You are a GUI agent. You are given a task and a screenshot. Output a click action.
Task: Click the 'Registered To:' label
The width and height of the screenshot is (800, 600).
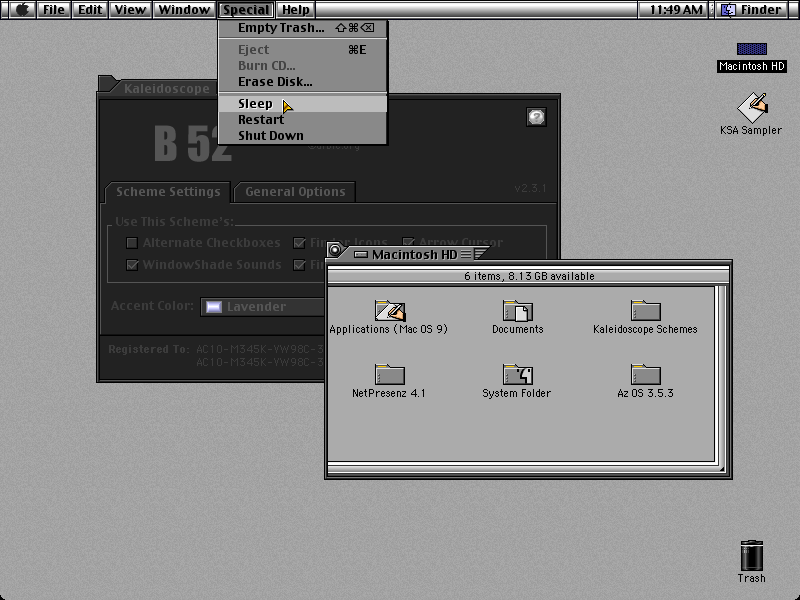tap(148, 349)
